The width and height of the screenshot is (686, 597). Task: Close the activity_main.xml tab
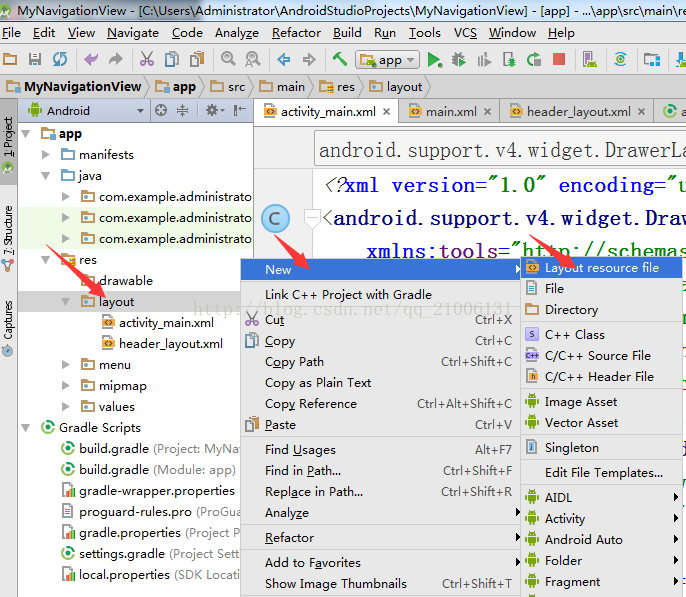[x=386, y=112]
